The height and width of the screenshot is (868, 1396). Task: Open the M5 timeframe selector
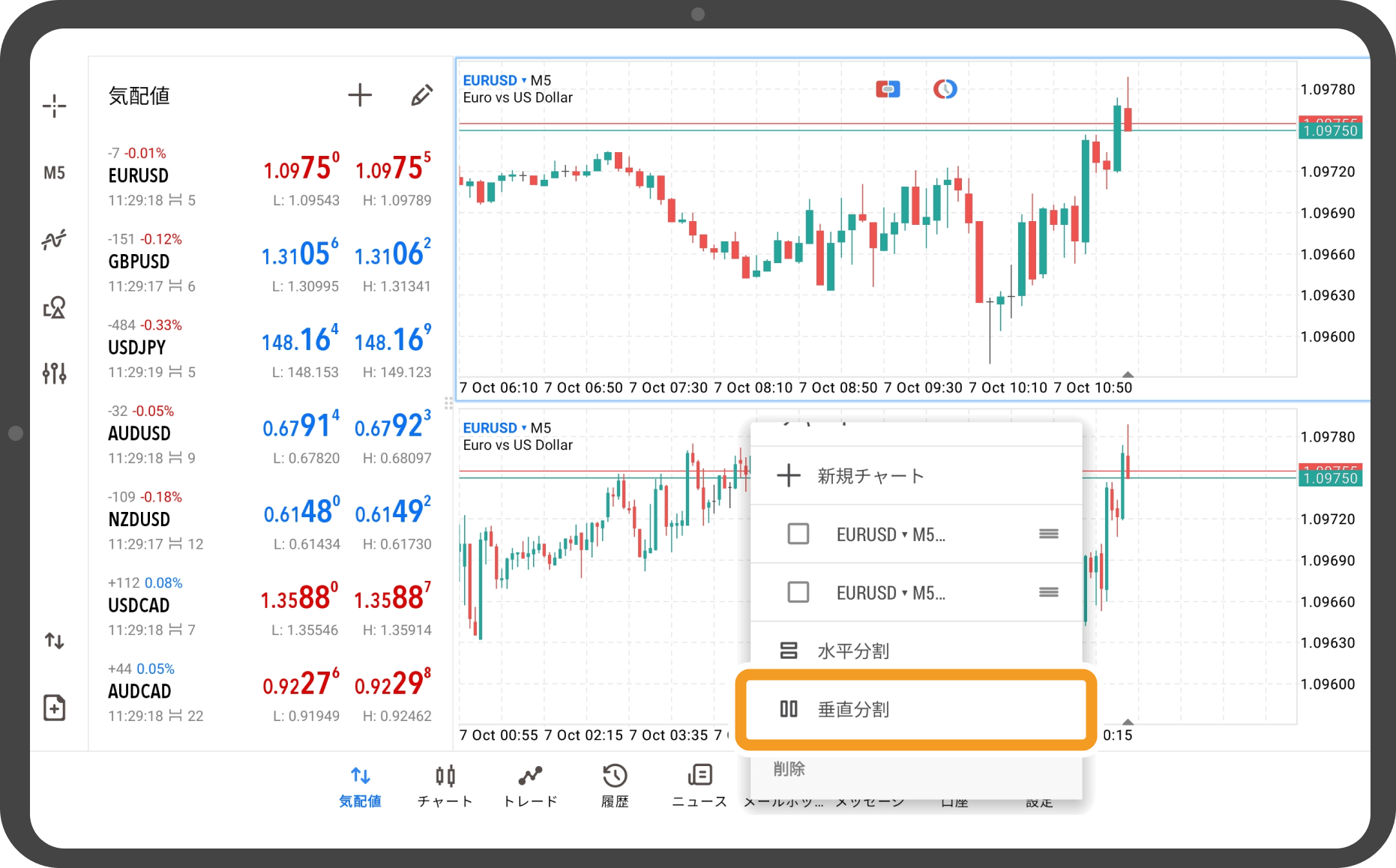click(54, 173)
